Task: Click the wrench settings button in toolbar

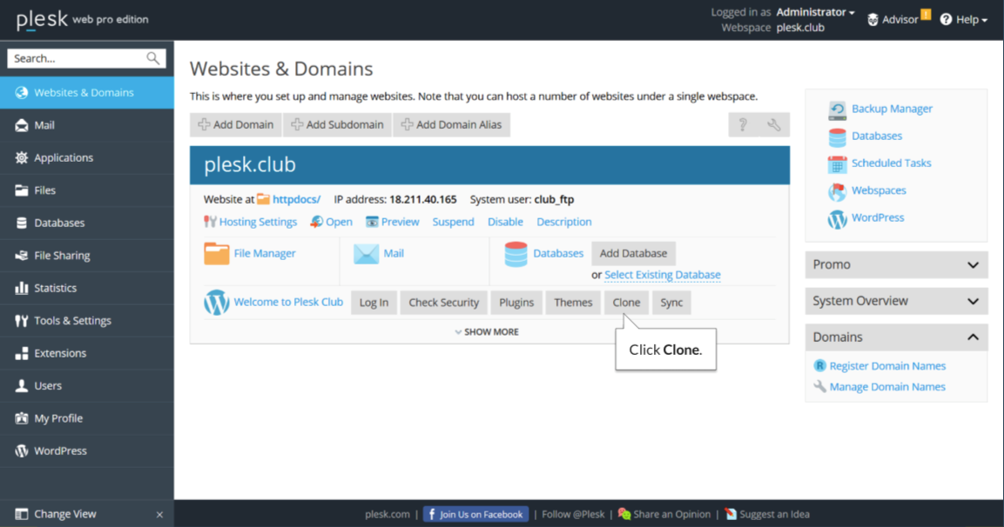Action: (x=774, y=124)
